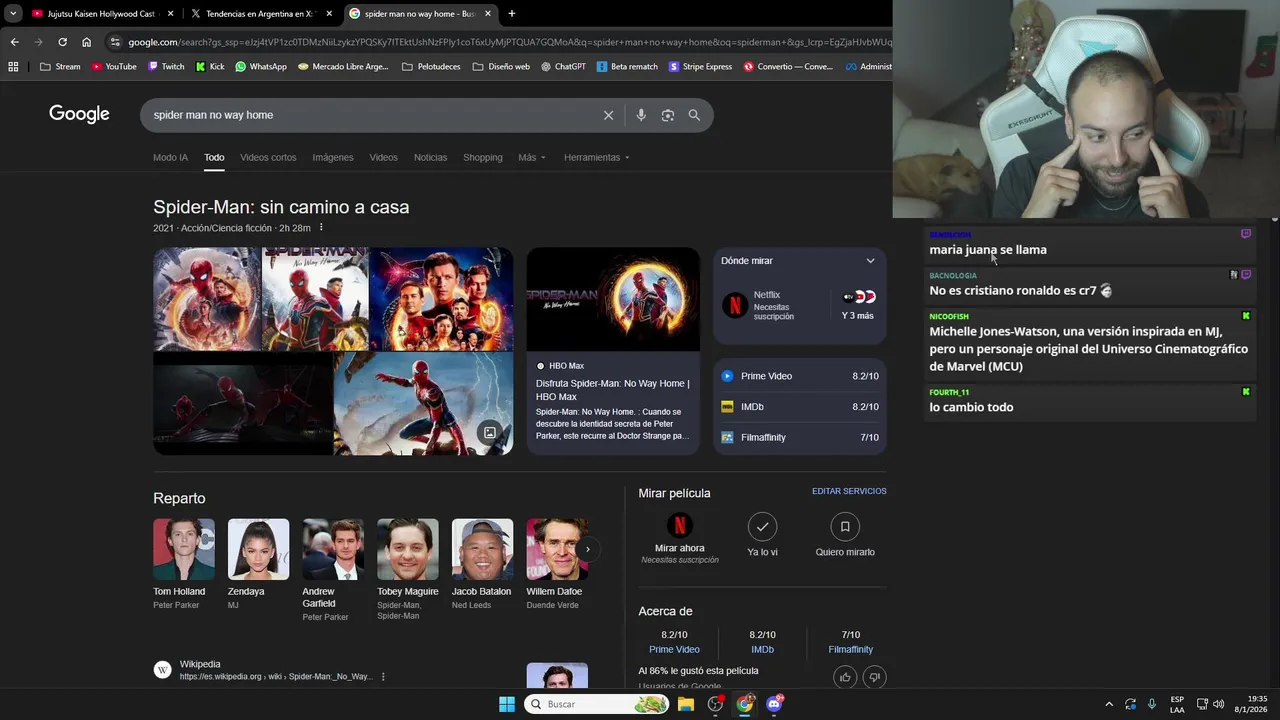Mark the movie as Ya lo vi

pos(762,526)
